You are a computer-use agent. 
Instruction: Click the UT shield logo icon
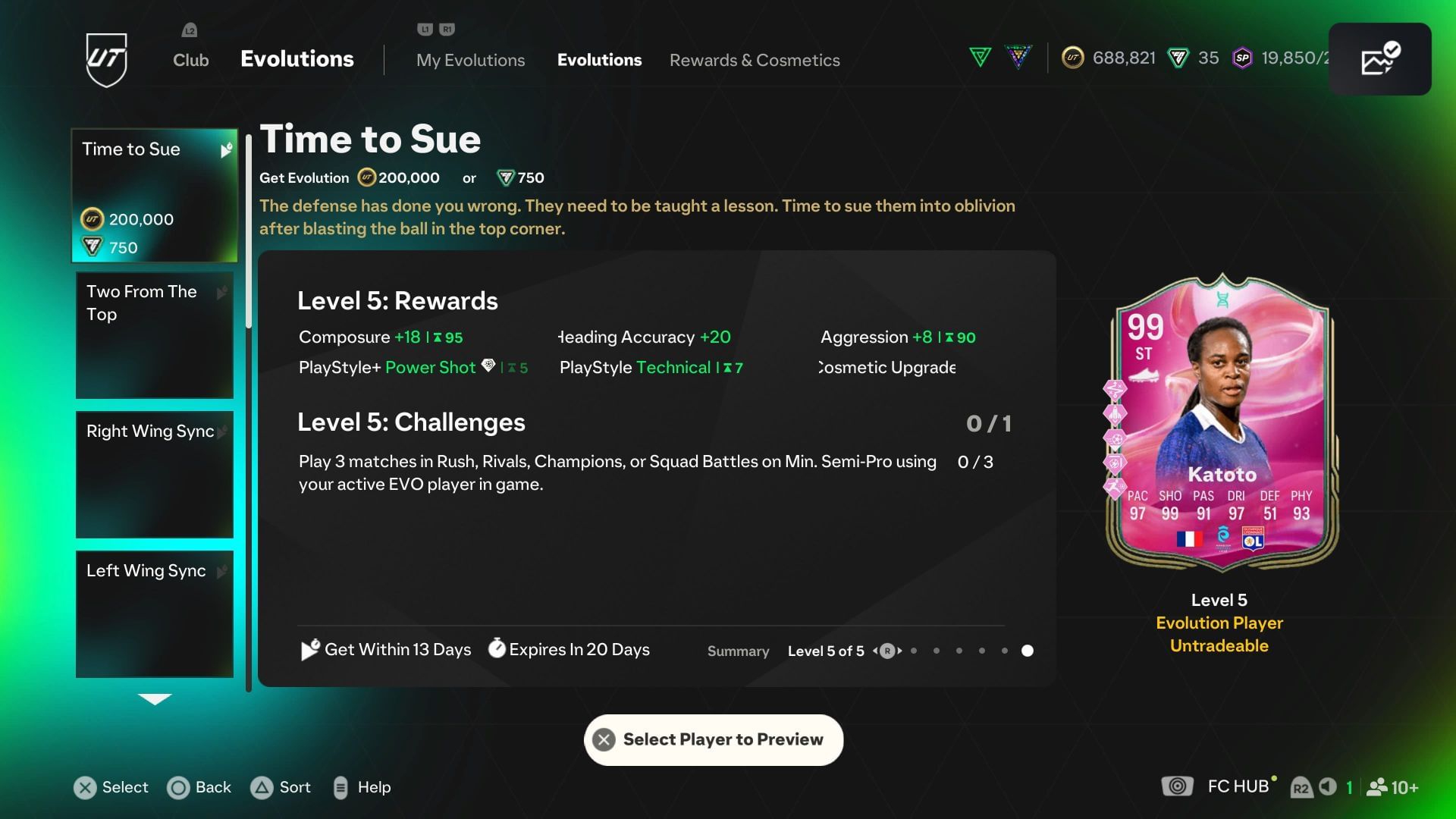[106, 59]
